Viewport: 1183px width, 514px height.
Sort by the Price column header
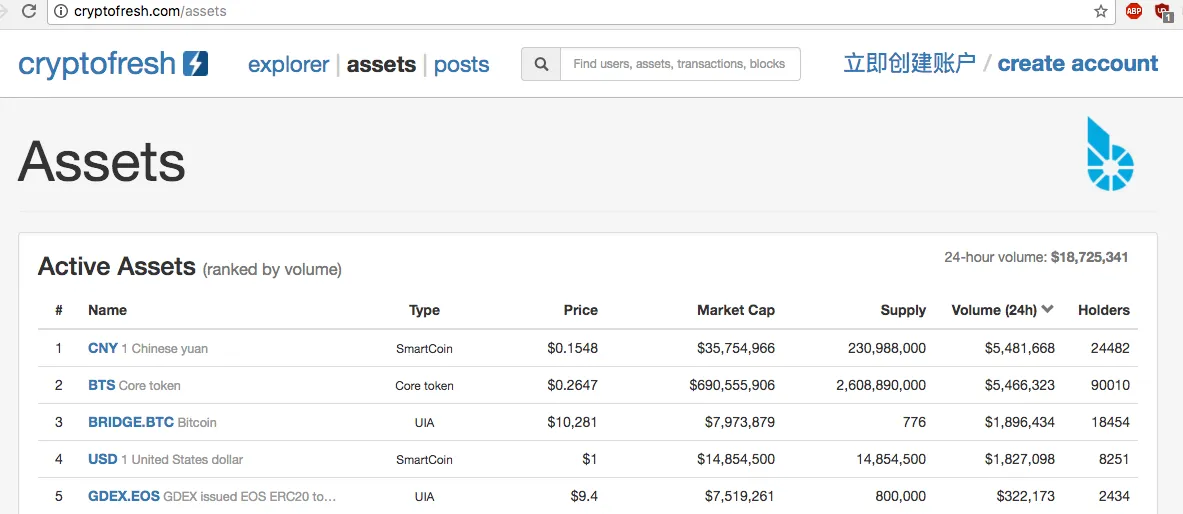point(580,310)
